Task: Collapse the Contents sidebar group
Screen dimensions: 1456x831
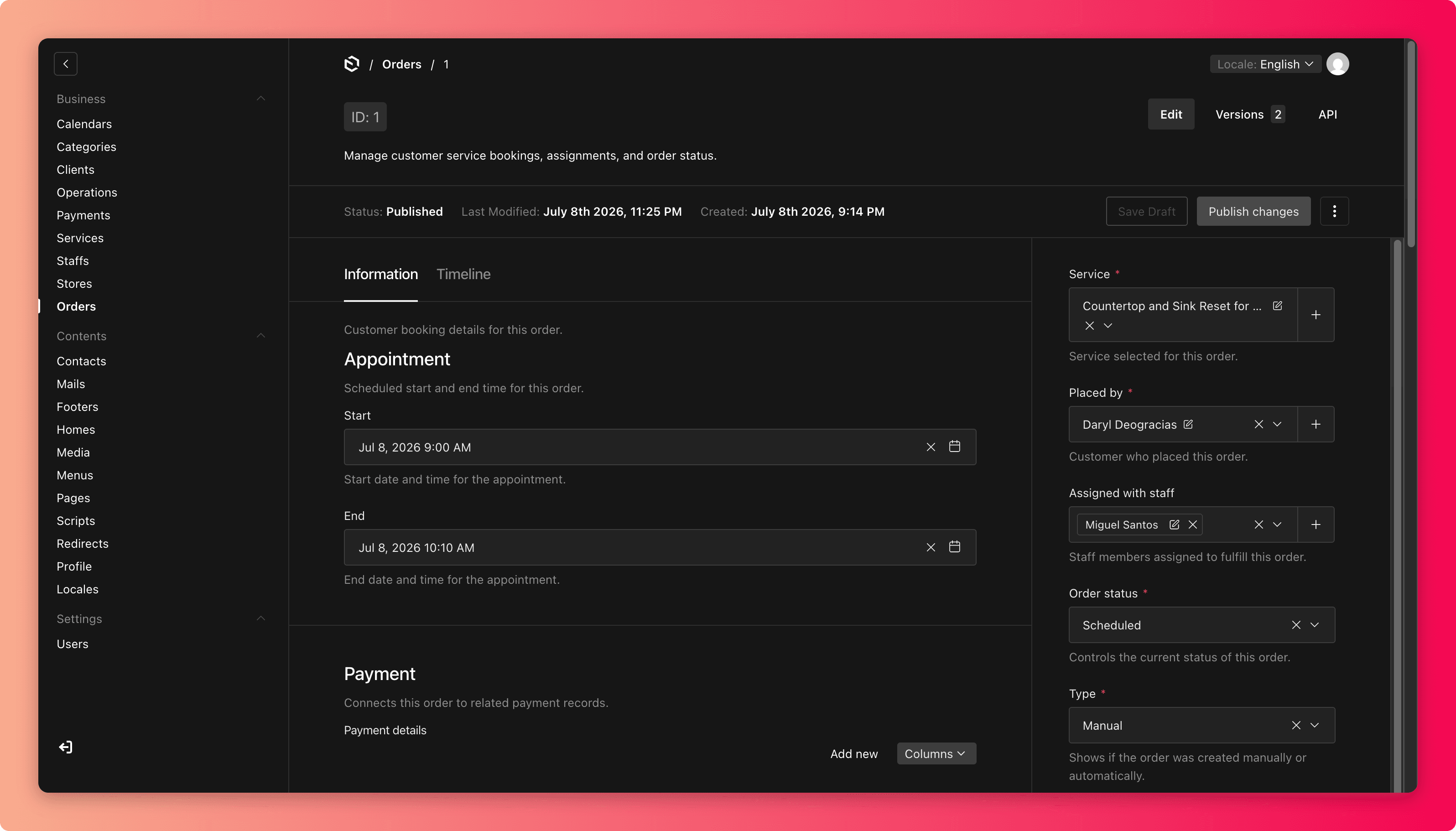Action: tap(260, 336)
